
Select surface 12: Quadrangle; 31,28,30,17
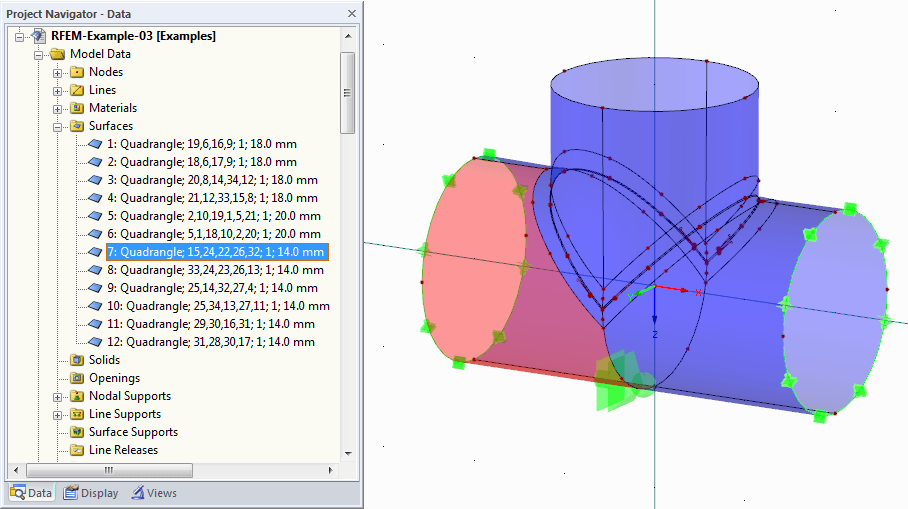pos(211,342)
